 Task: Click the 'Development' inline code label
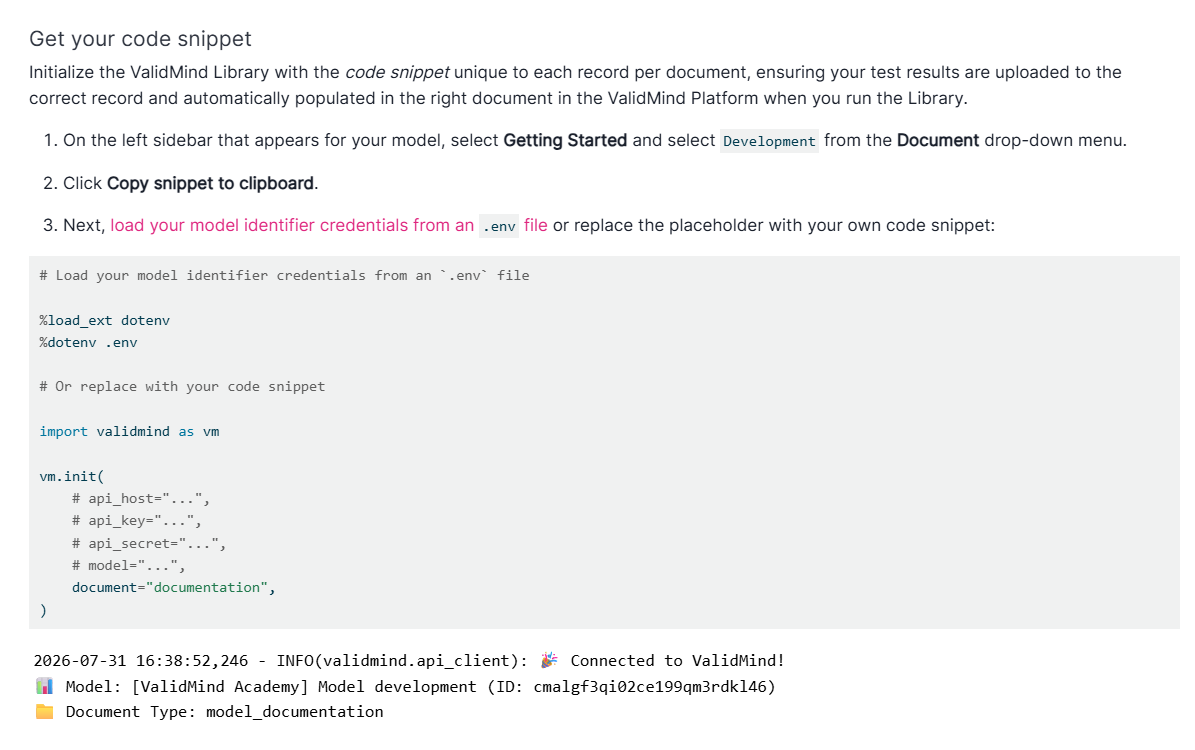[769, 141]
